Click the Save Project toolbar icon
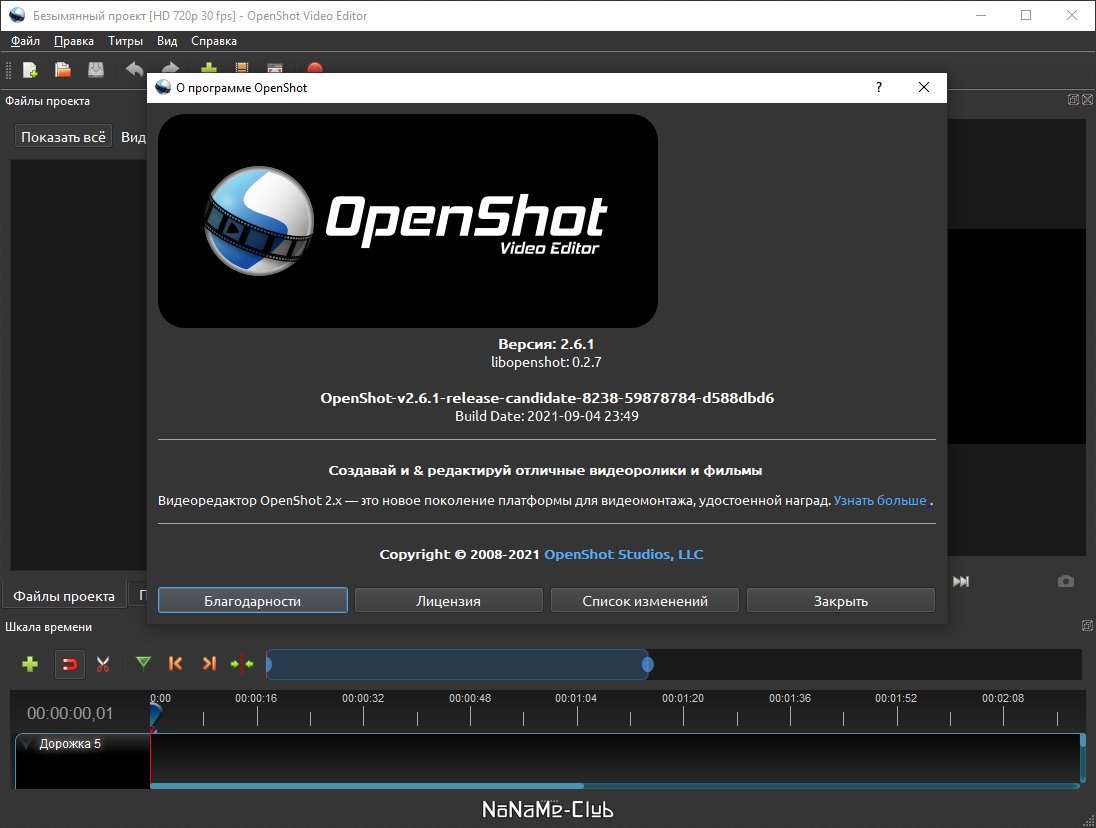Viewport: 1096px width, 828px height. pos(96,70)
